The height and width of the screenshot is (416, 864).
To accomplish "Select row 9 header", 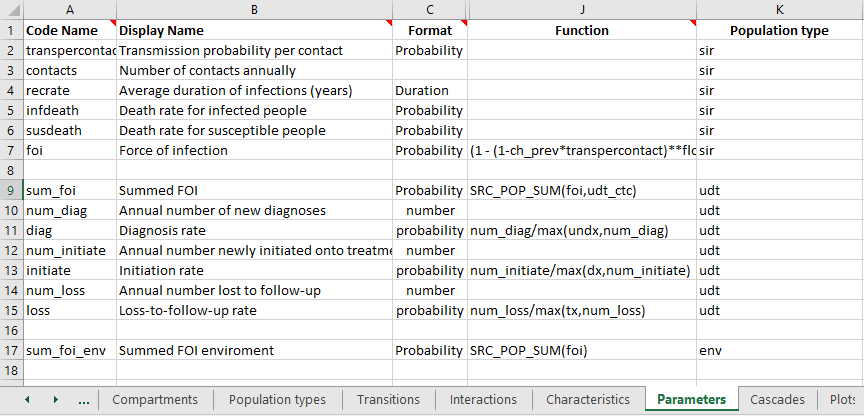I will click(x=11, y=191).
